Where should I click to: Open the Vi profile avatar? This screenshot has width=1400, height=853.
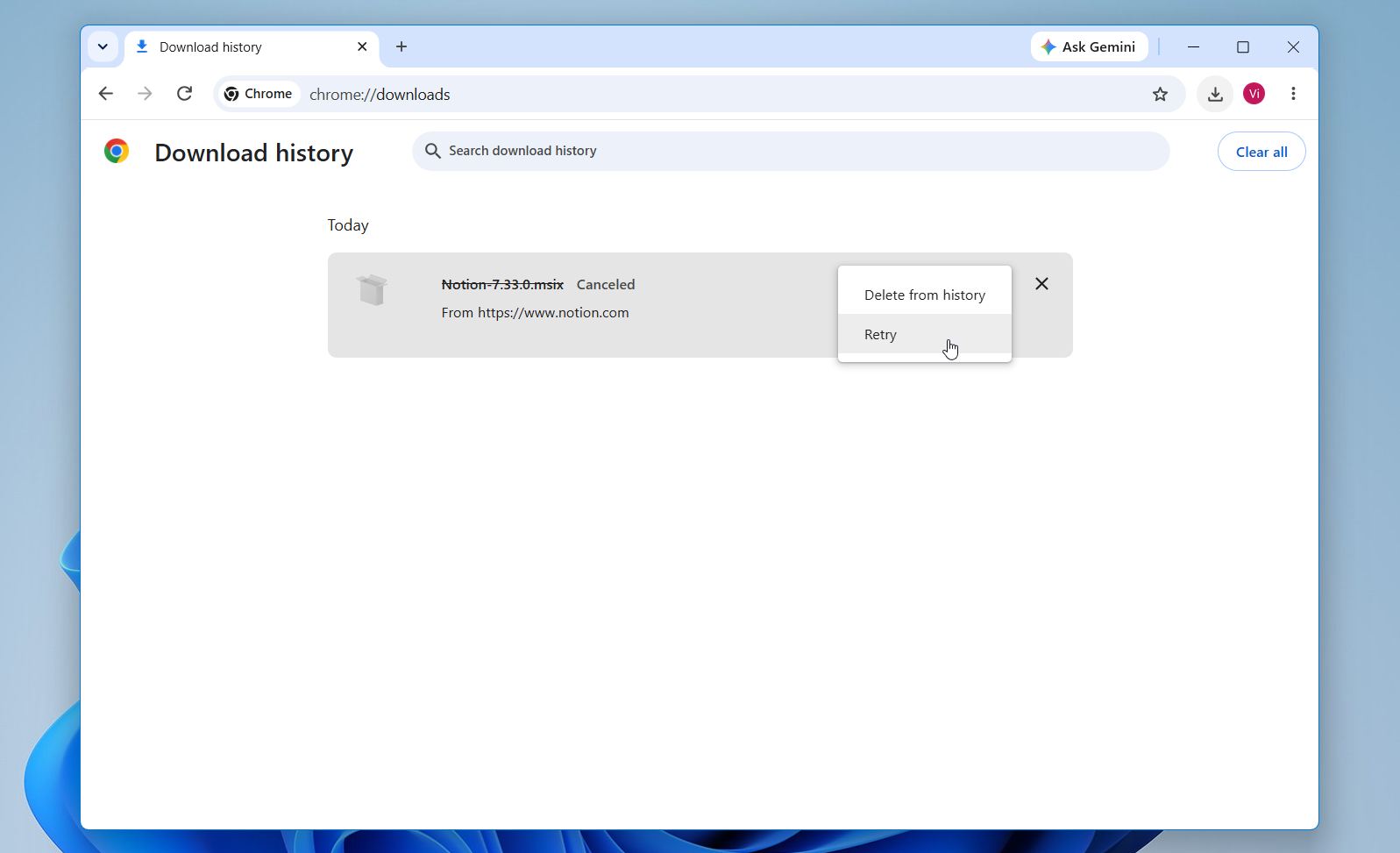tap(1254, 94)
